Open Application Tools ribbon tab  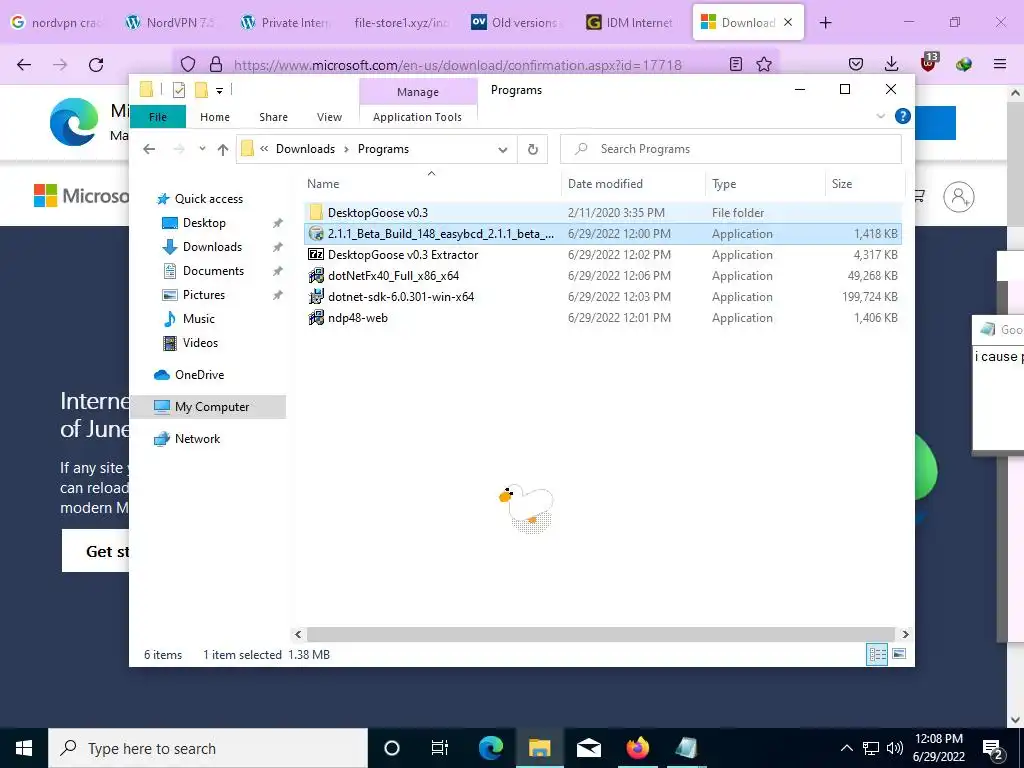click(417, 117)
